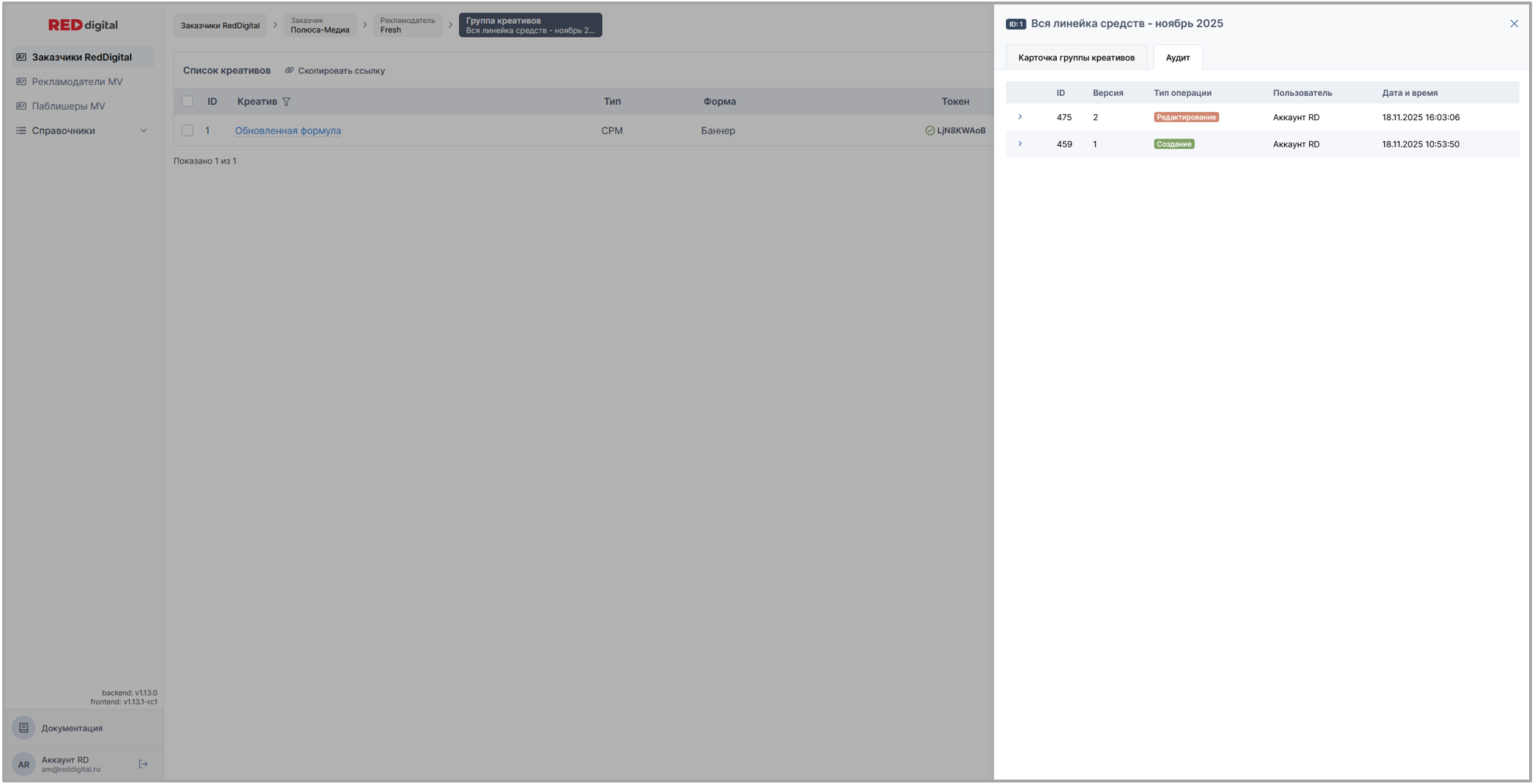
Task: Open the Обновленная формула creative link
Action: [x=288, y=131]
